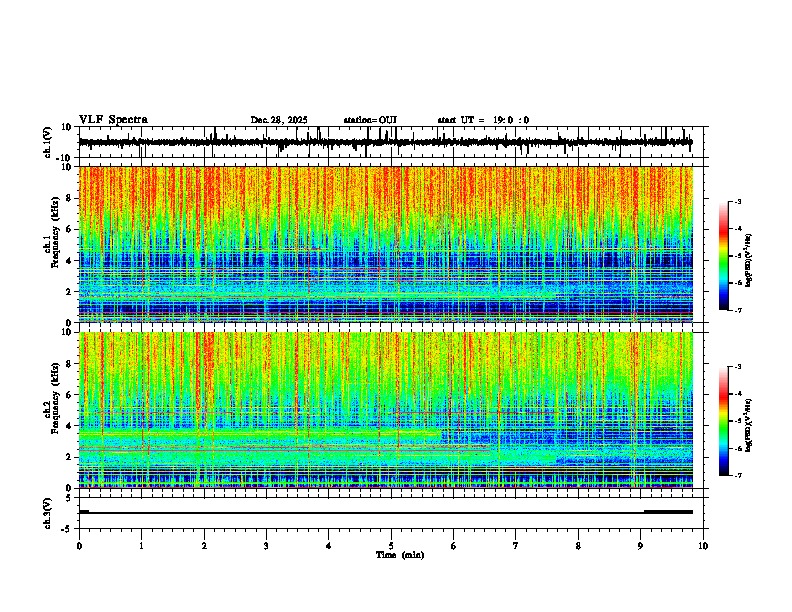Screen dimensions: 792x612
Task: Click the "Time (min)" axis label
Action: click(400, 555)
